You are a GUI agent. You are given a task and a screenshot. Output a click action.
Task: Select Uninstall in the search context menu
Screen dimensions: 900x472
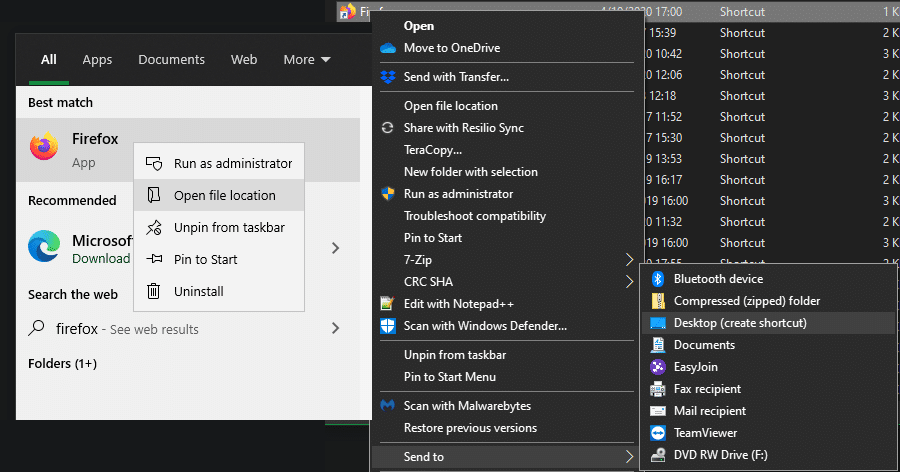click(x=219, y=291)
